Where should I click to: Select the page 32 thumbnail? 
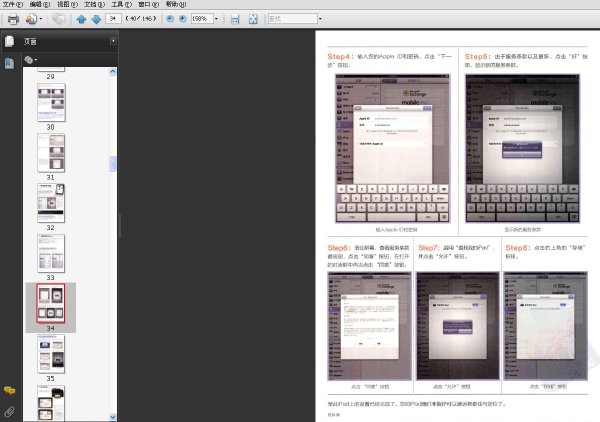pyautogui.click(x=51, y=203)
